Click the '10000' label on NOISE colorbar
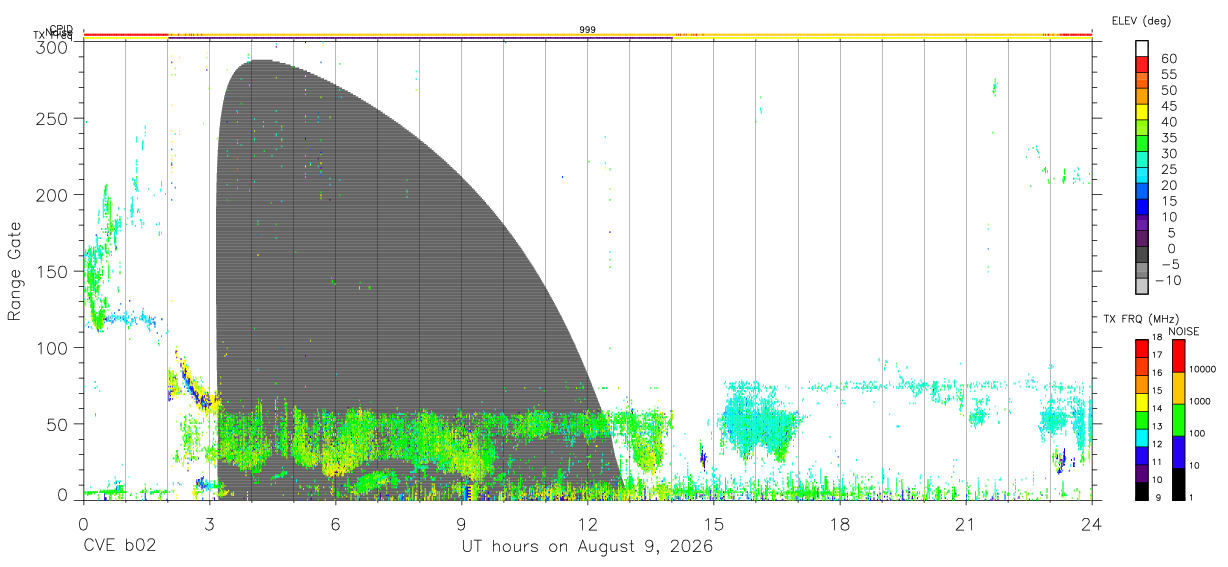Screen dimensions: 1228x567 (x=1201, y=369)
